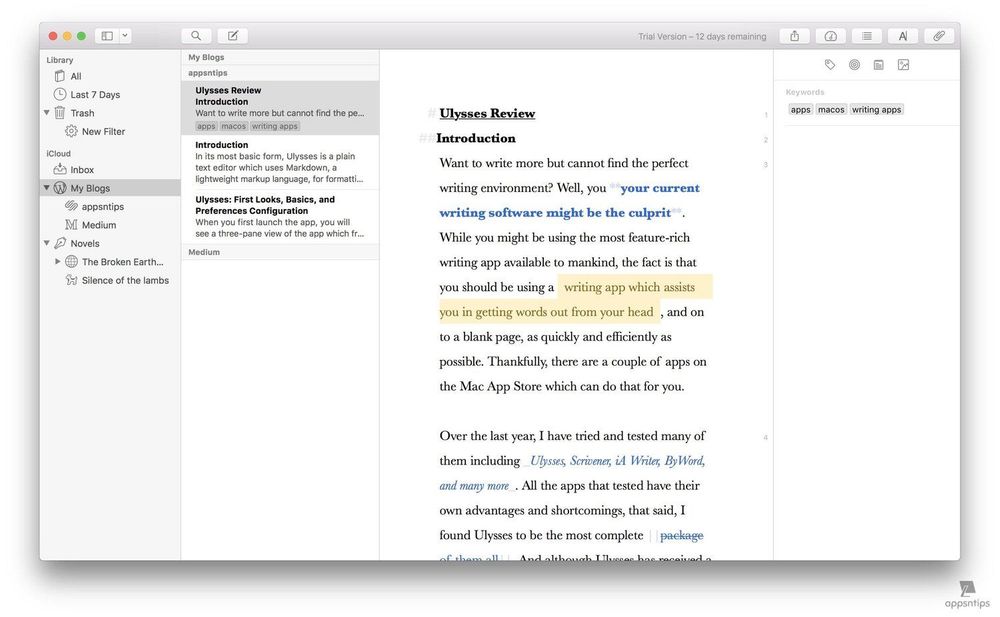Open the navigation outline list icon
Image resolution: width=1000 pixels, height=617 pixels.
(x=866, y=35)
